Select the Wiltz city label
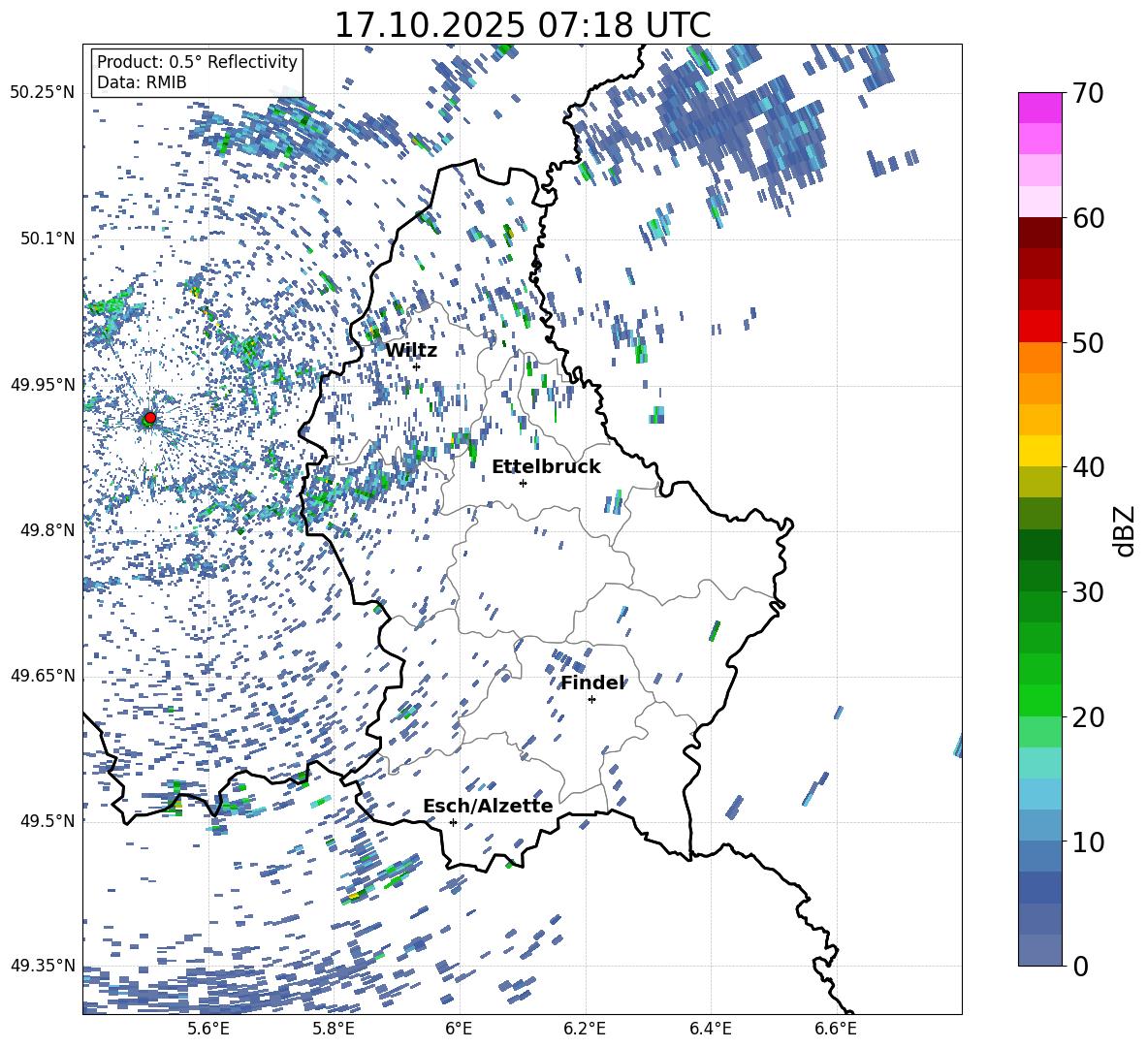 click(x=411, y=351)
